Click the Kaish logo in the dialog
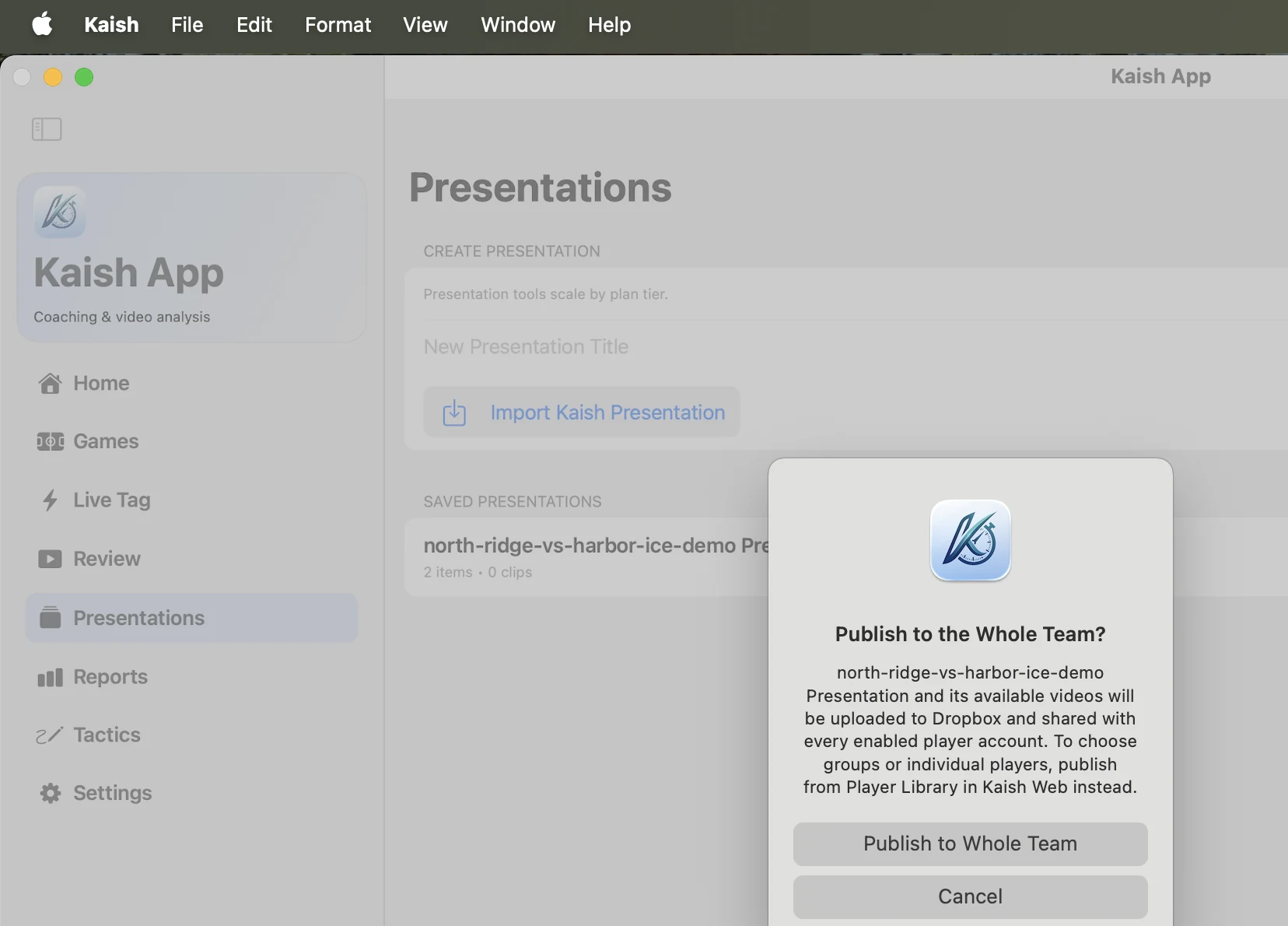Screen dimensions: 1288x926 point(971,540)
